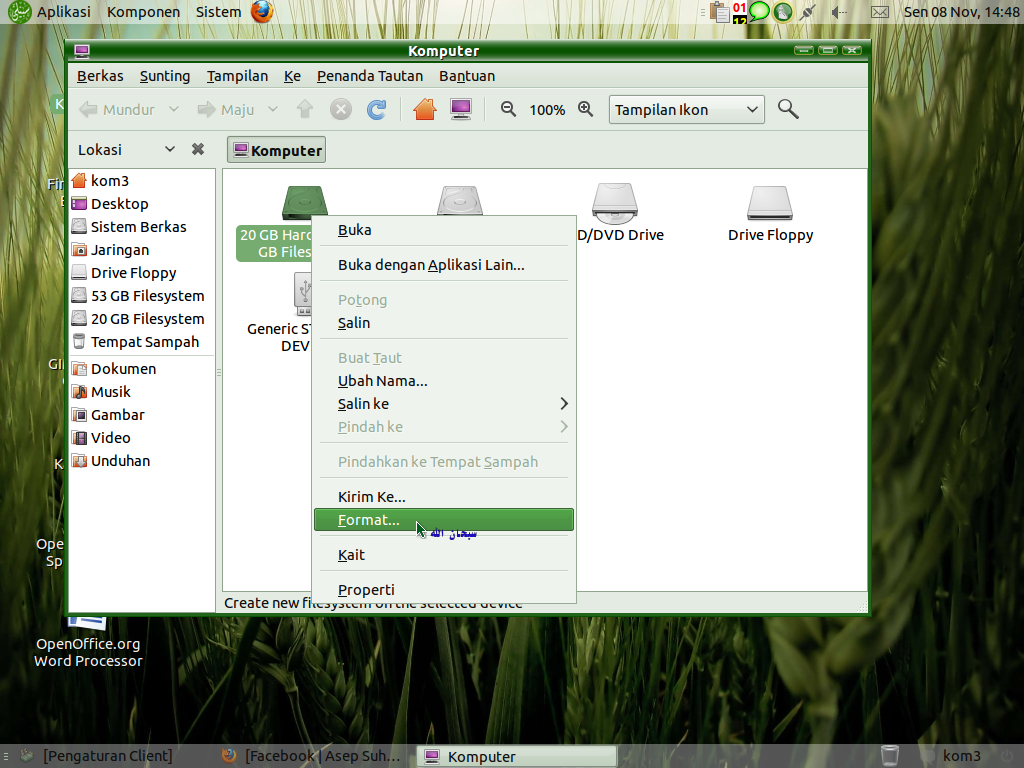Image resolution: width=1024 pixels, height=768 pixels.
Task: Open search with the magnifier icon
Action: click(788, 109)
